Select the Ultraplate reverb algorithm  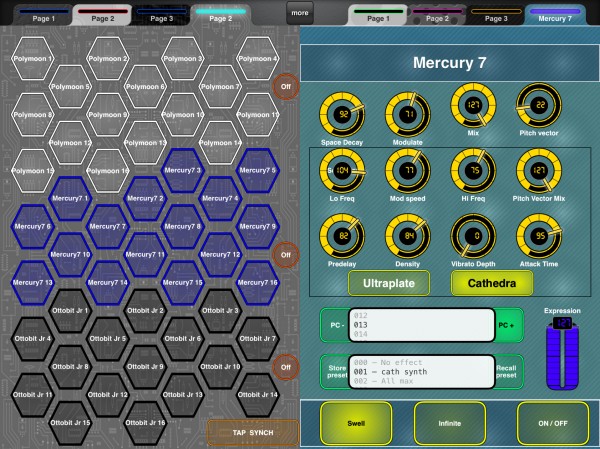point(389,283)
